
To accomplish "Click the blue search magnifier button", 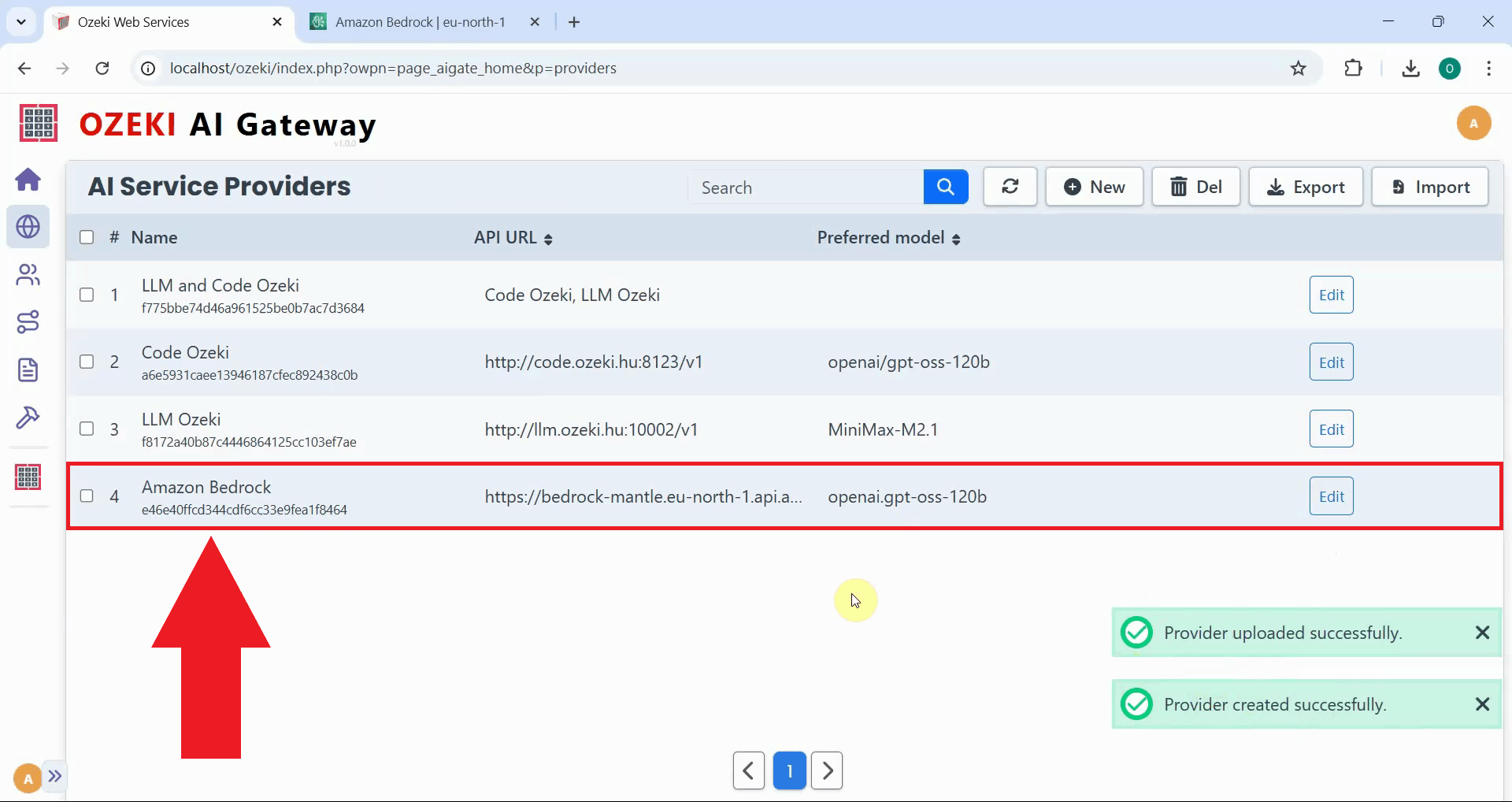I will (945, 188).
